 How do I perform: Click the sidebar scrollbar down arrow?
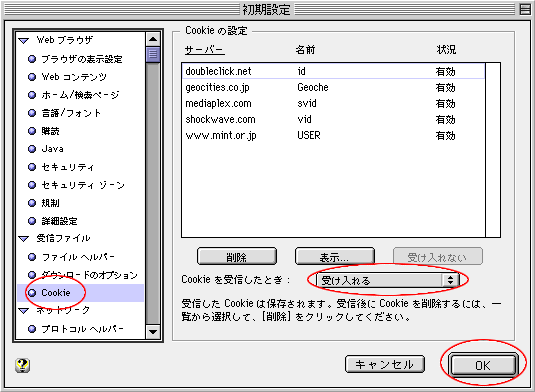[153, 332]
